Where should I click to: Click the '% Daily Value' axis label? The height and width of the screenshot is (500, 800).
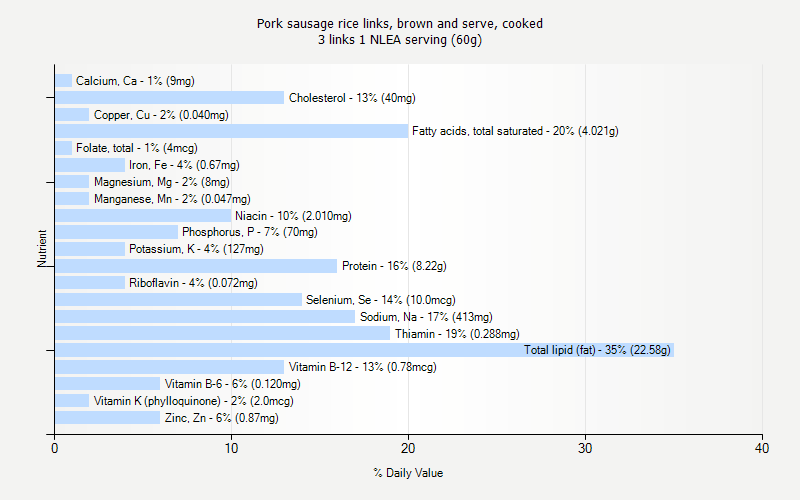408,473
